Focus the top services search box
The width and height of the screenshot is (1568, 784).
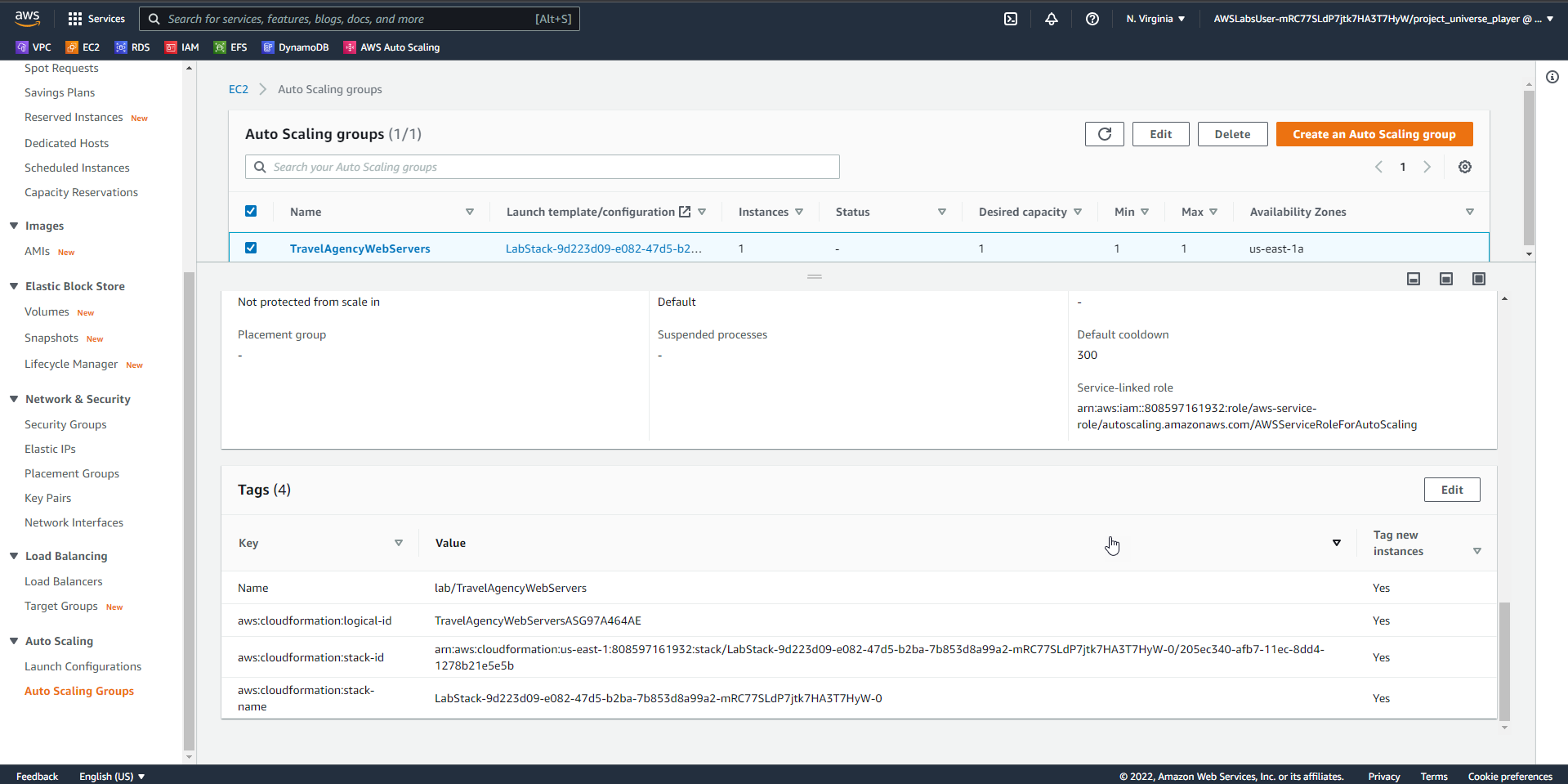tap(360, 19)
